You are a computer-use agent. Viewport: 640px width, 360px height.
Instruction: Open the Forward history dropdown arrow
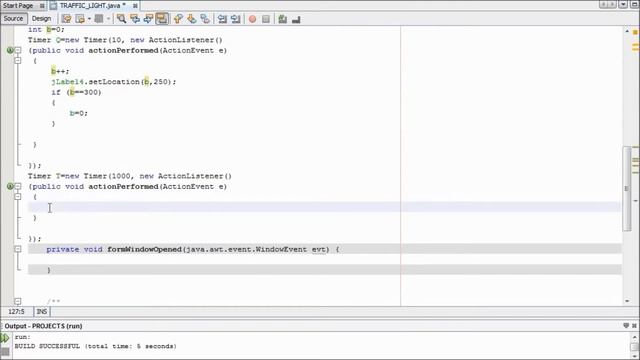[x=108, y=19]
